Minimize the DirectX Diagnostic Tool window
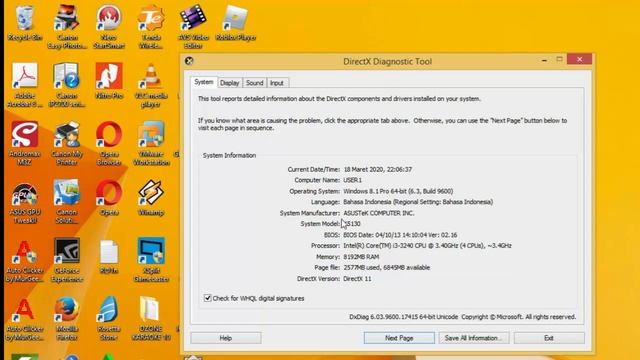Image resolution: width=640 pixels, height=360 pixels. 544,60
